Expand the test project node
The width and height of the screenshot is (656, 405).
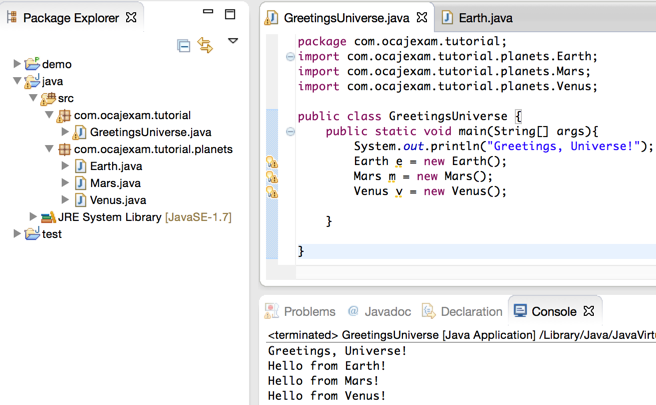tap(17, 233)
